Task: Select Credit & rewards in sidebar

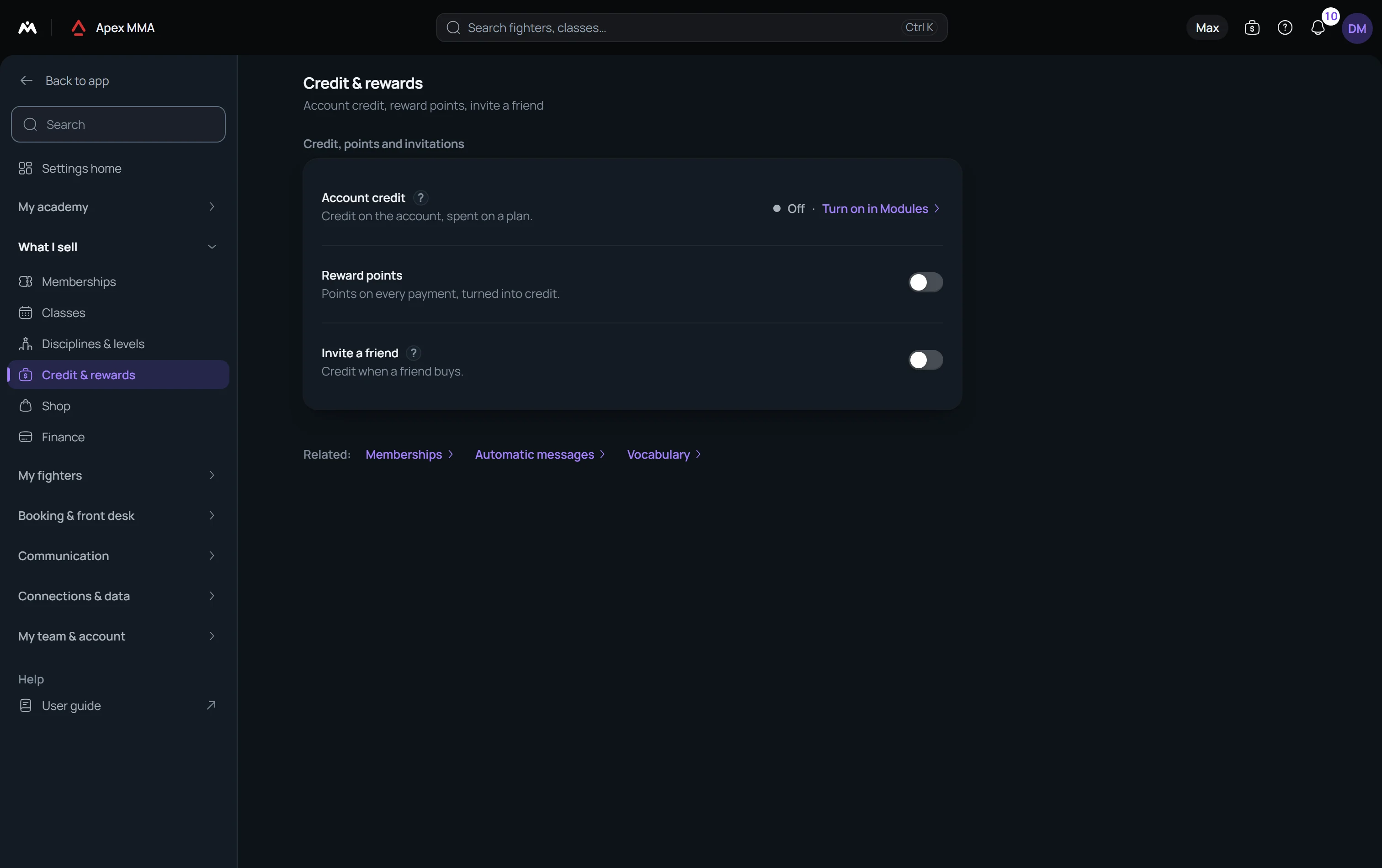Action: (118, 375)
